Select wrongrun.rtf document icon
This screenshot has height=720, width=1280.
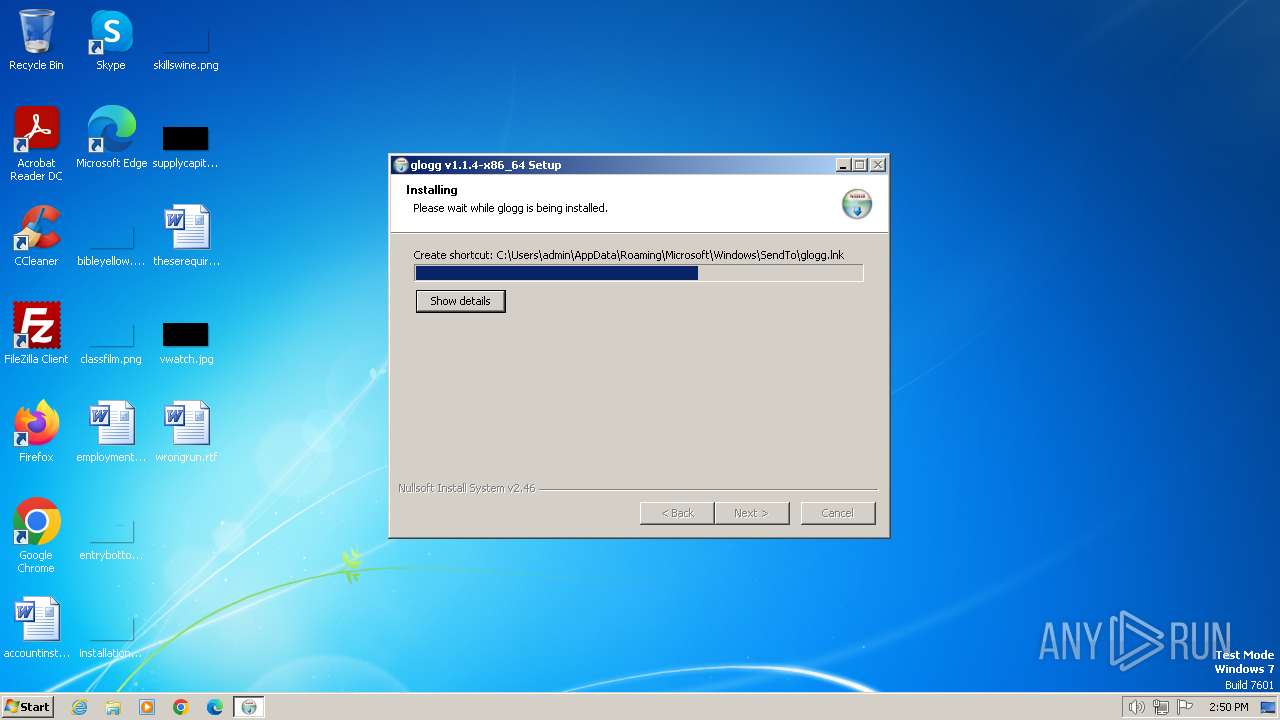coord(186,432)
